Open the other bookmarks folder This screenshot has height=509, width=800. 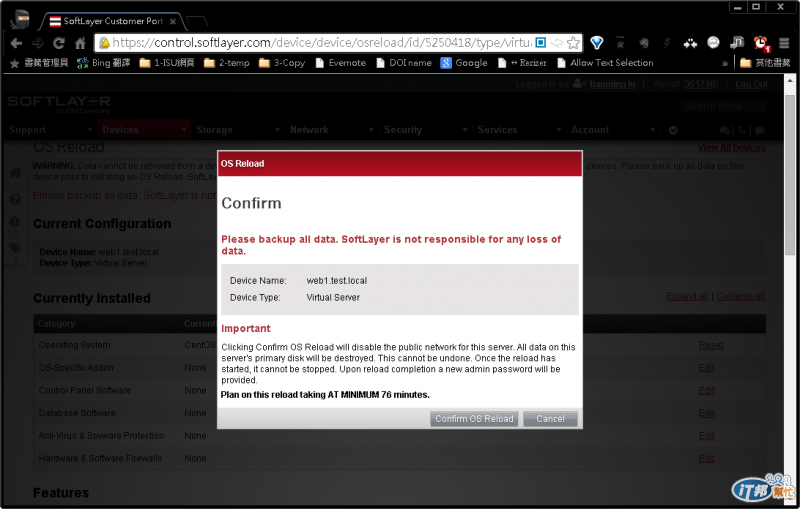pos(765,63)
